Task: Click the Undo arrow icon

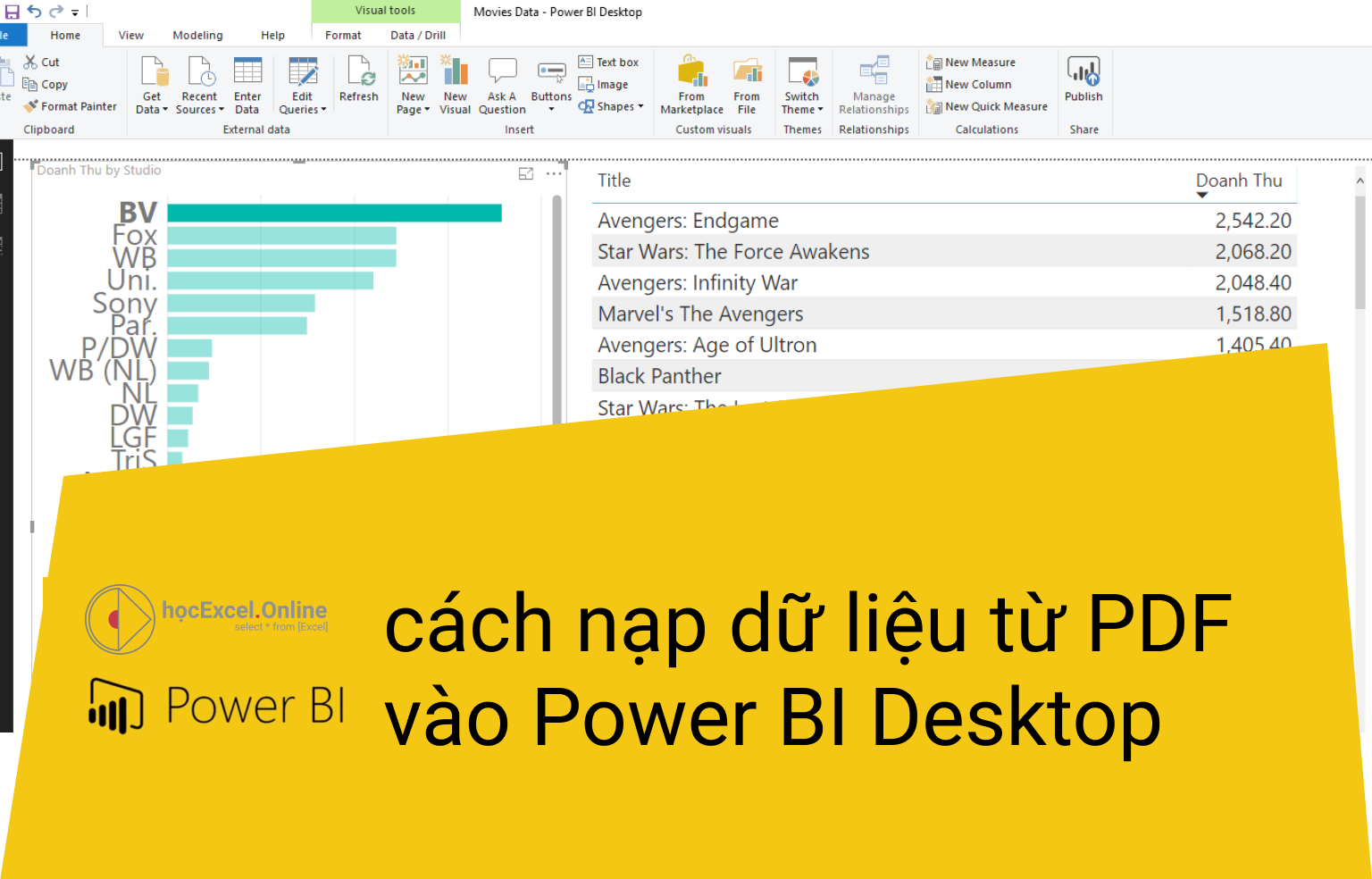Action: point(34,12)
